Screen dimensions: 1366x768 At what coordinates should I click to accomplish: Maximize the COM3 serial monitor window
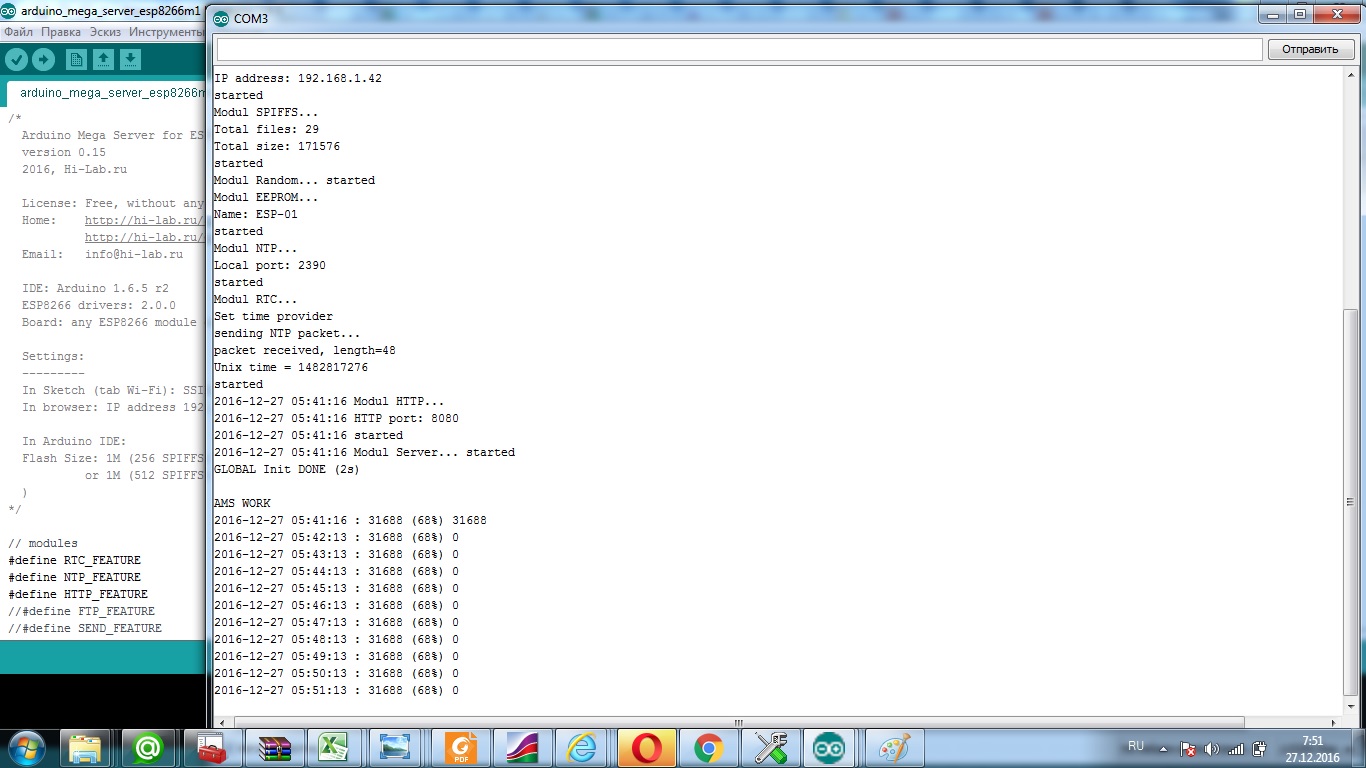click(1300, 15)
